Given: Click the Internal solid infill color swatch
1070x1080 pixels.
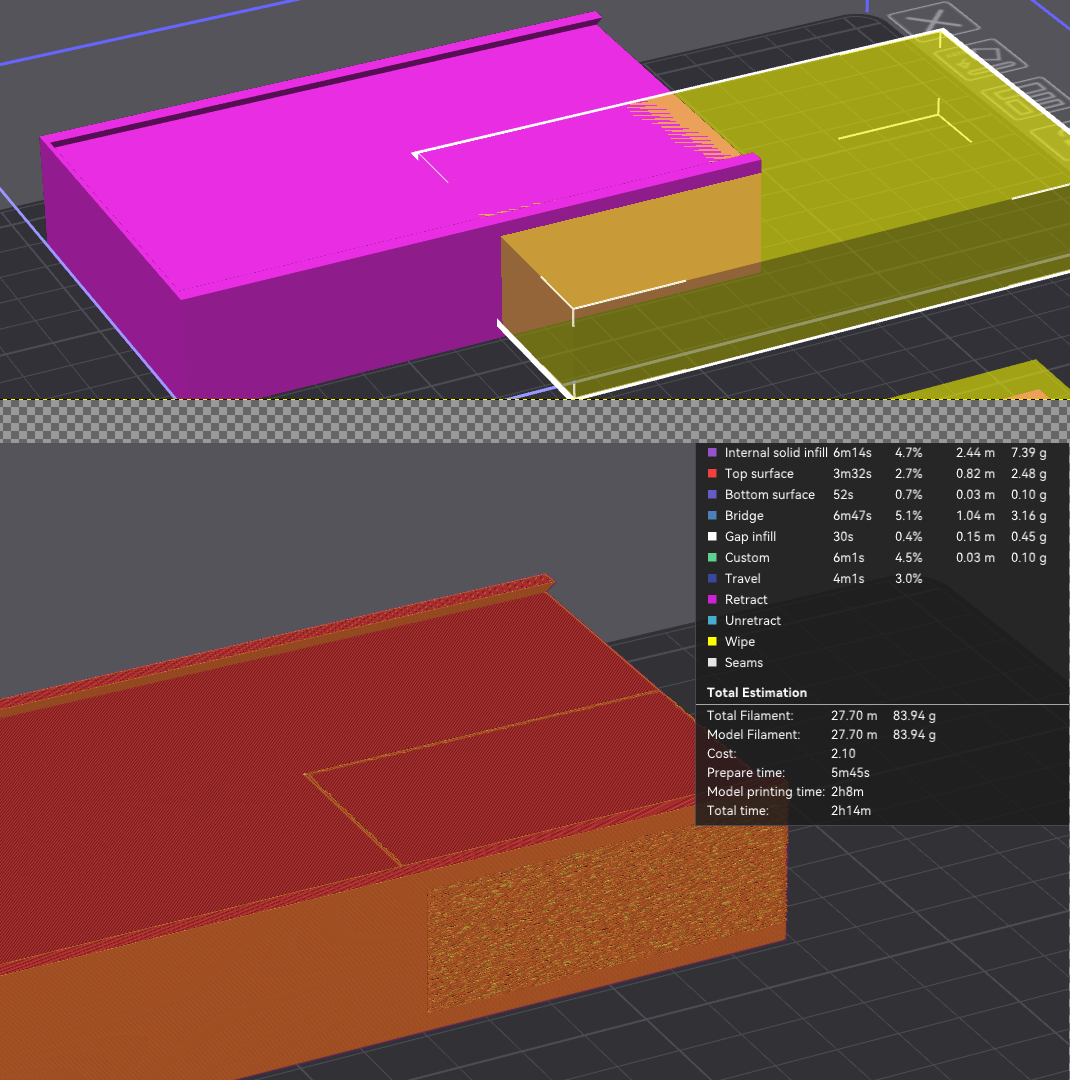Looking at the screenshot, I should (x=712, y=453).
